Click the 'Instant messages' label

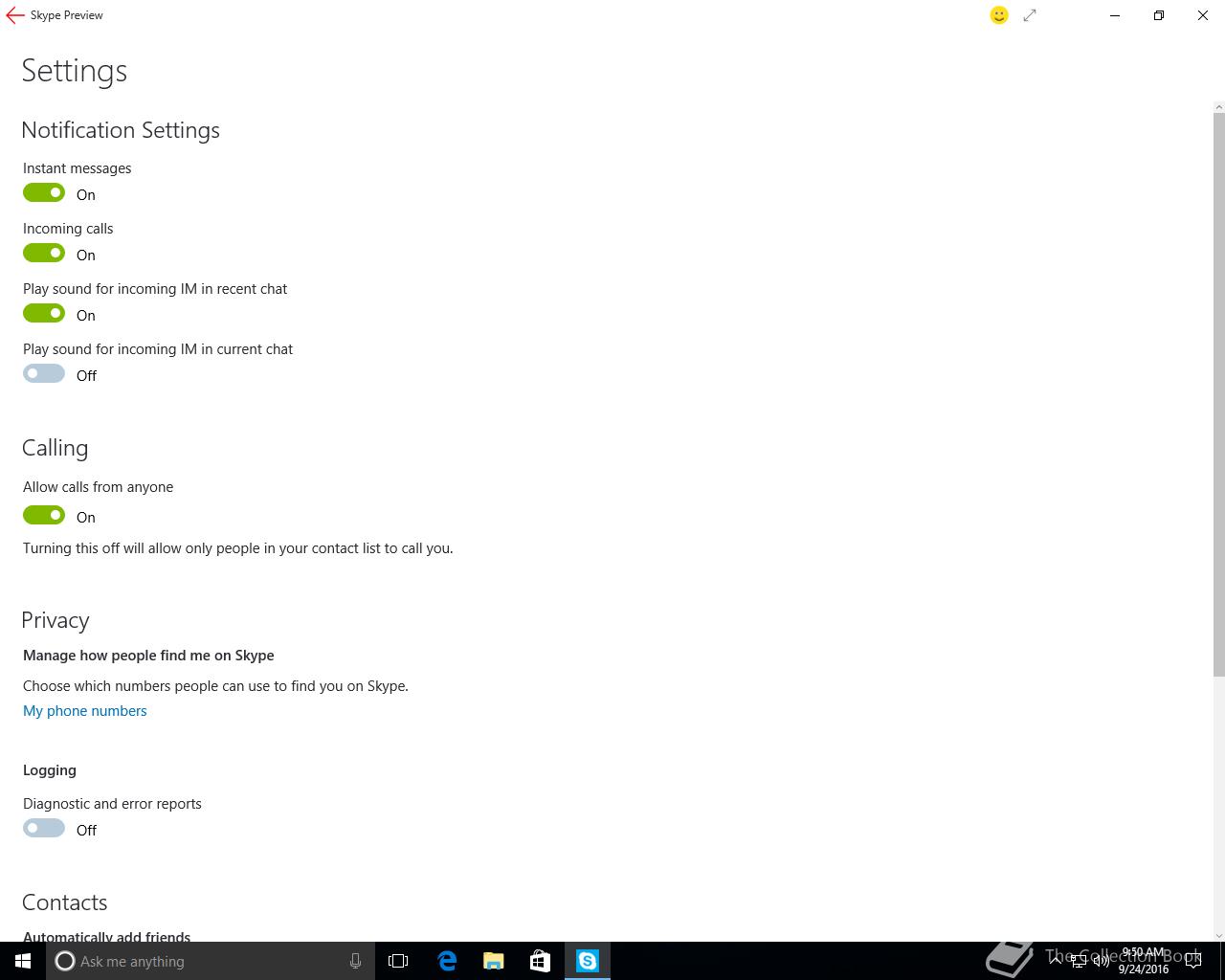click(x=78, y=168)
